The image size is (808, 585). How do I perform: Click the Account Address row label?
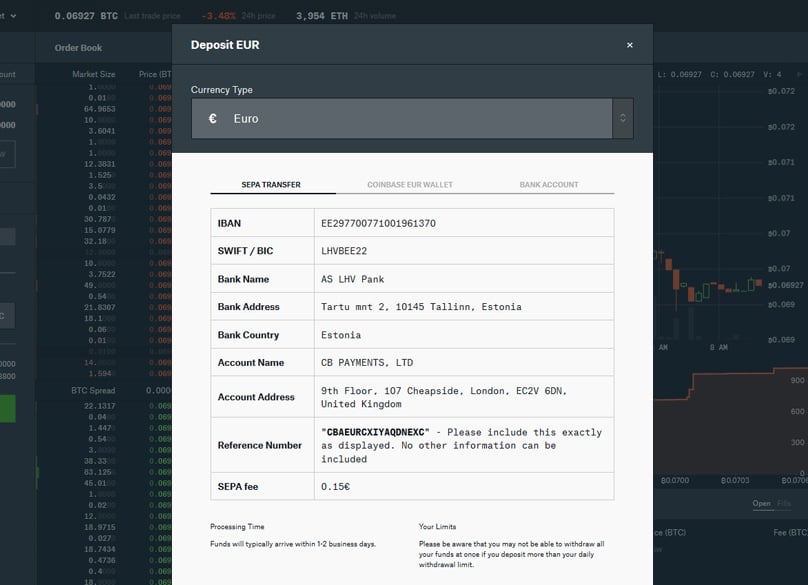coord(256,397)
